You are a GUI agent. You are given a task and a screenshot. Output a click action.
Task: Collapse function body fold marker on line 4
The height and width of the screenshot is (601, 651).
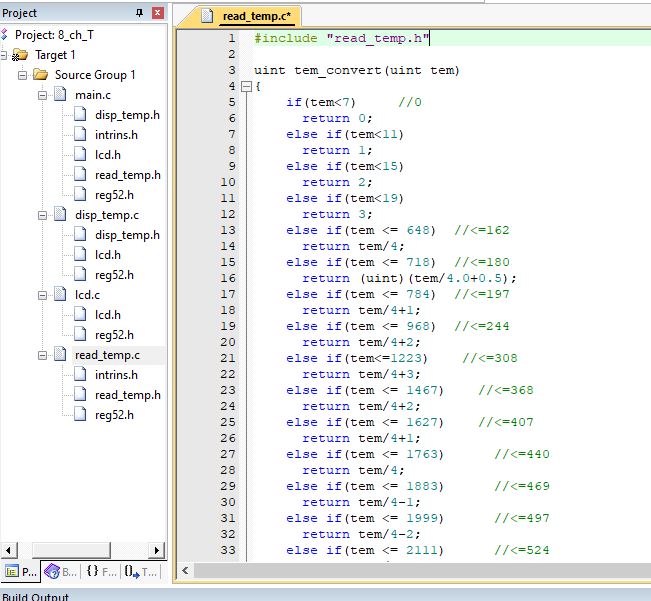[247, 86]
